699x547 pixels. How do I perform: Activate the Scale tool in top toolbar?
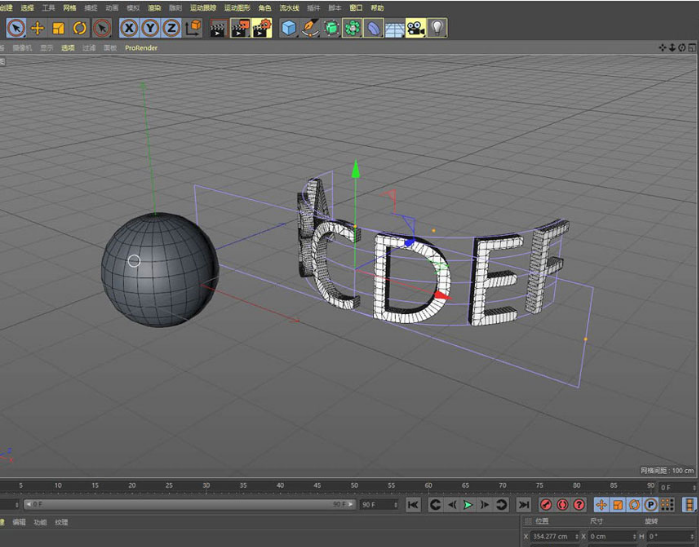(x=58, y=28)
